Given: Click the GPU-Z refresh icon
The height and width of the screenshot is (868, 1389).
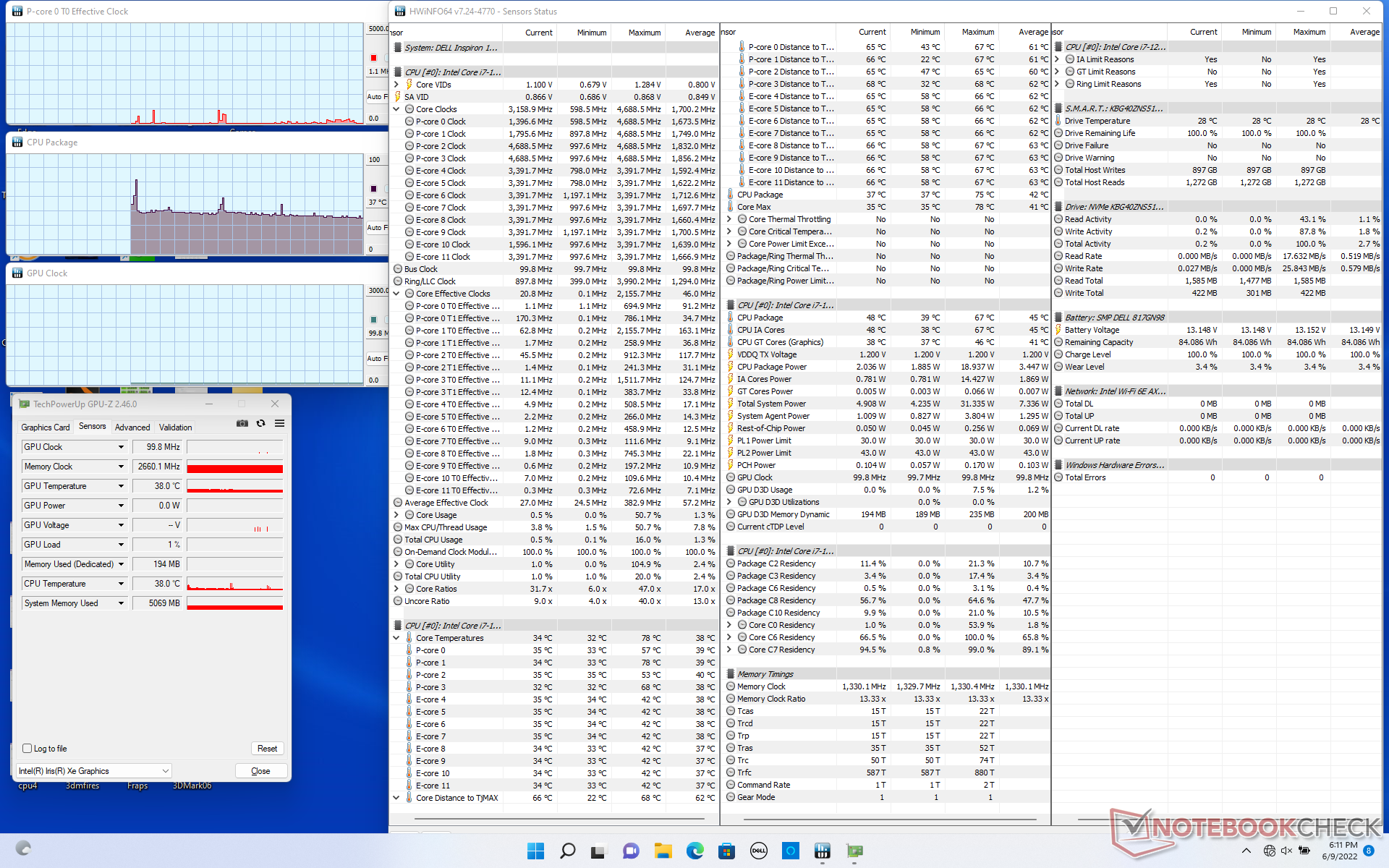Looking at the screenshot, I should (261, 424).
